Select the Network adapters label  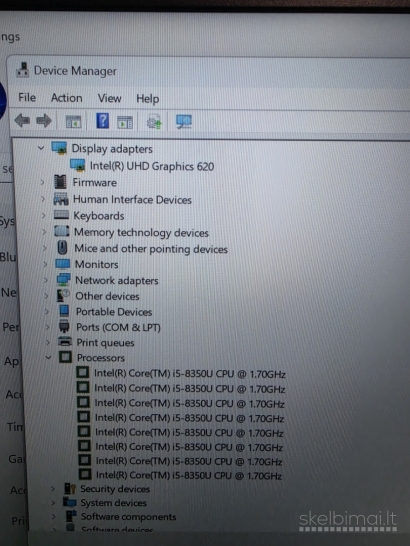click(x=117, y=280)
